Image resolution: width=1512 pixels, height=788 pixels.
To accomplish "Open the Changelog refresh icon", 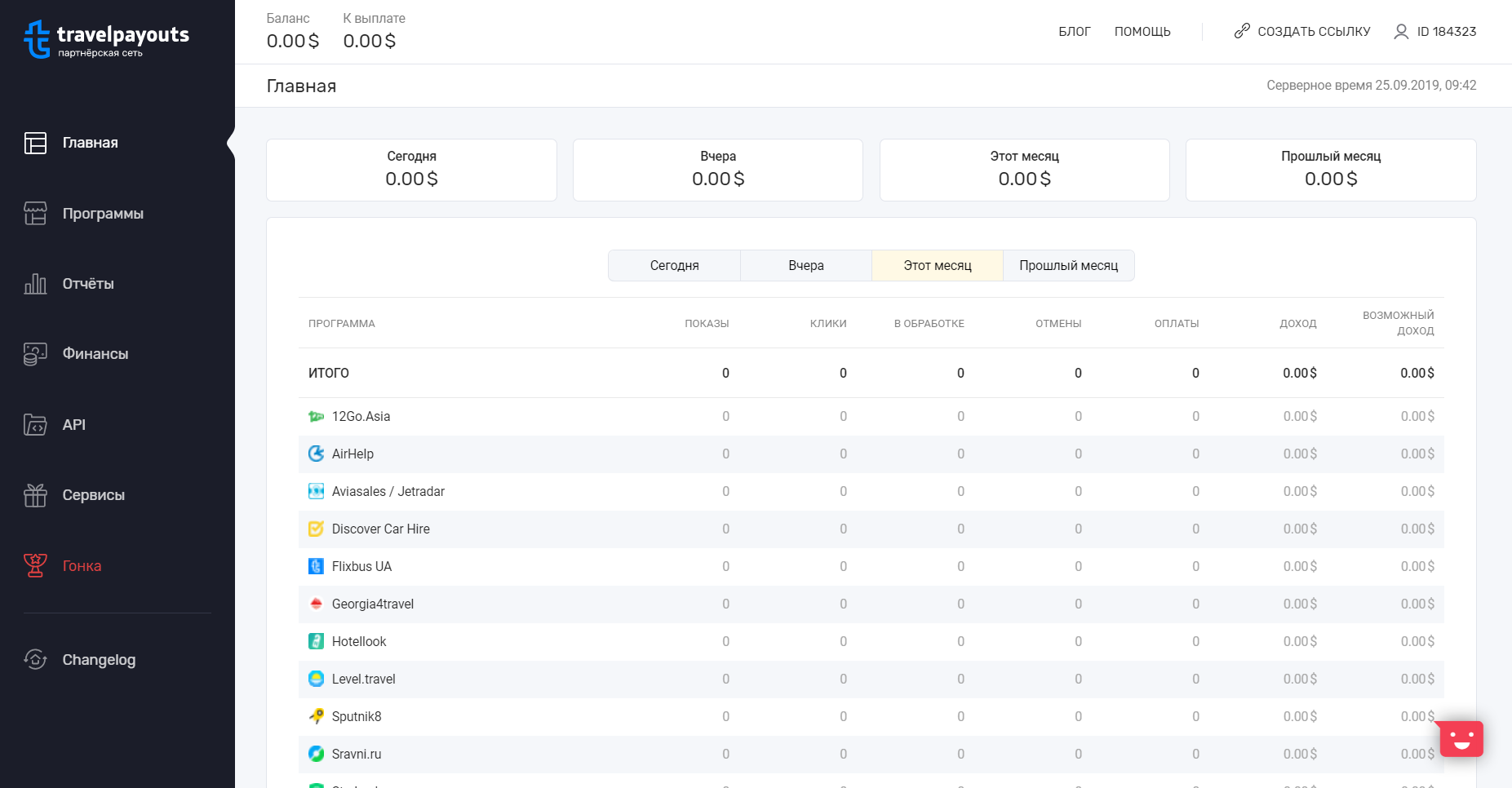I will click(35, 659).
